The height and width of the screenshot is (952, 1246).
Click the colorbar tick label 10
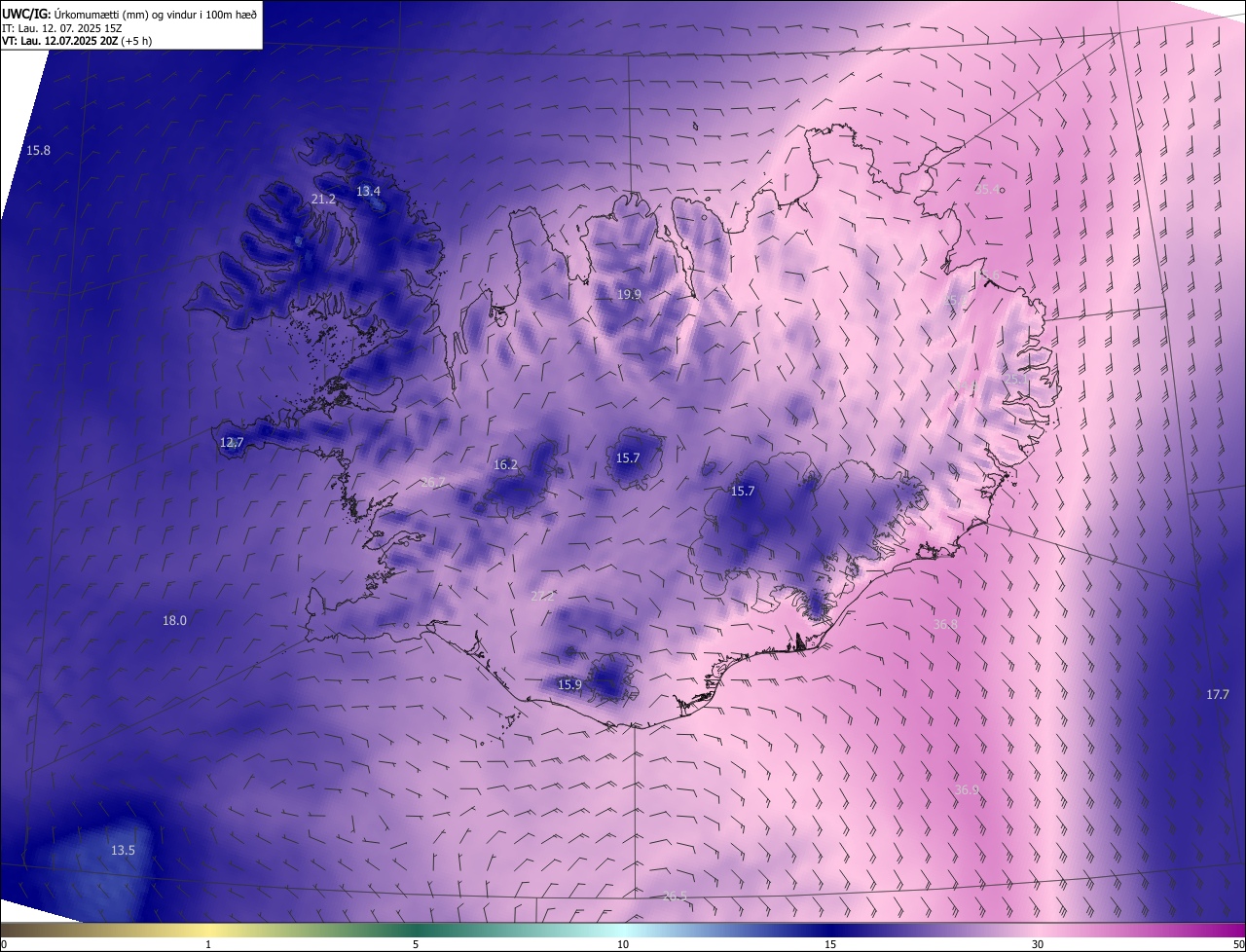[623, 944]
